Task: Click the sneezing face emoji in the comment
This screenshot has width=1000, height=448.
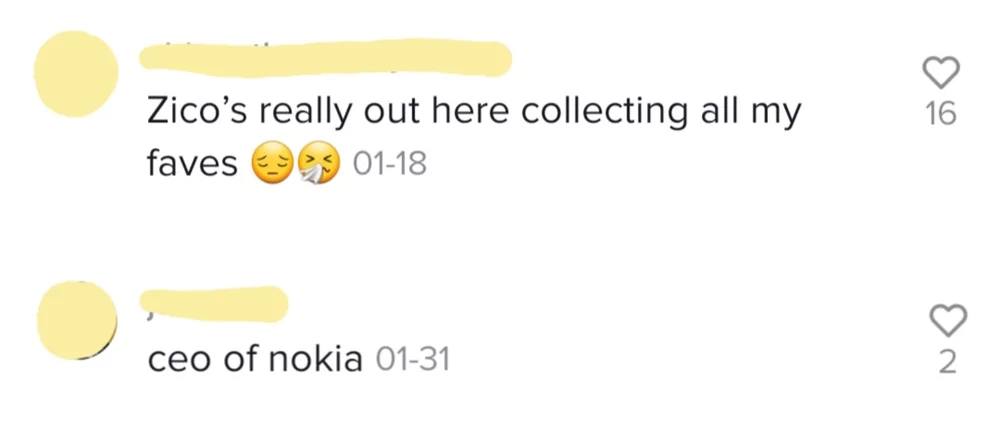Action: pos(321,164)
